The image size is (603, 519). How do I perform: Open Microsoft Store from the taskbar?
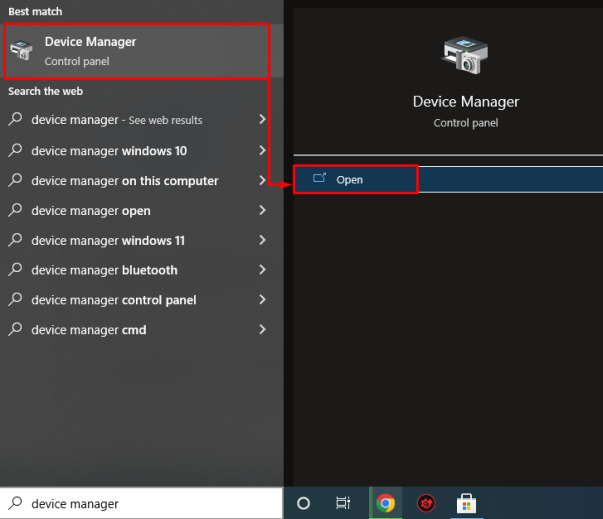(465, 503)
